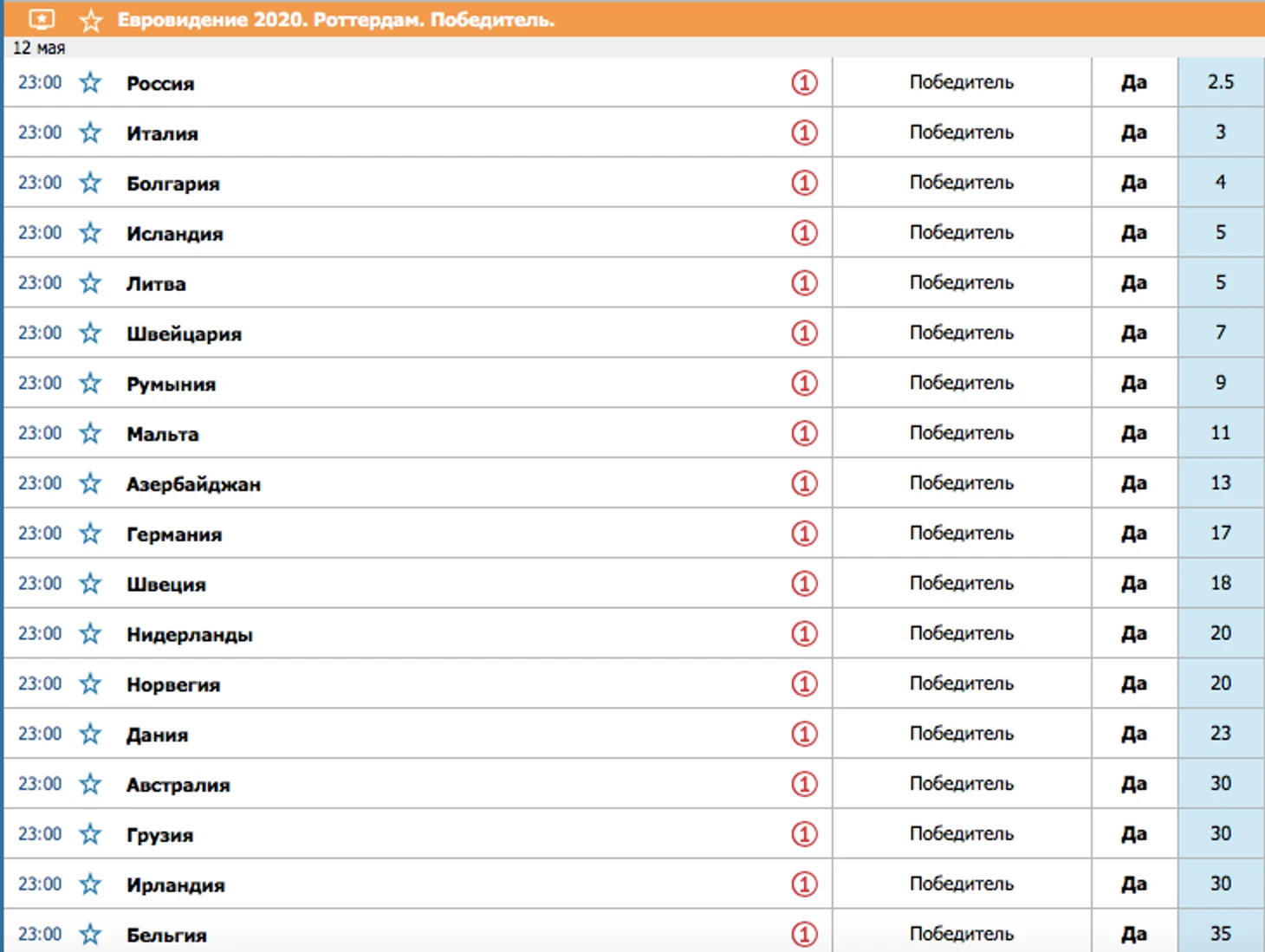This screenshot has width=1265, height=952.
Task: Pick odds 11 for Мальта
Action: click(1221, 433)
